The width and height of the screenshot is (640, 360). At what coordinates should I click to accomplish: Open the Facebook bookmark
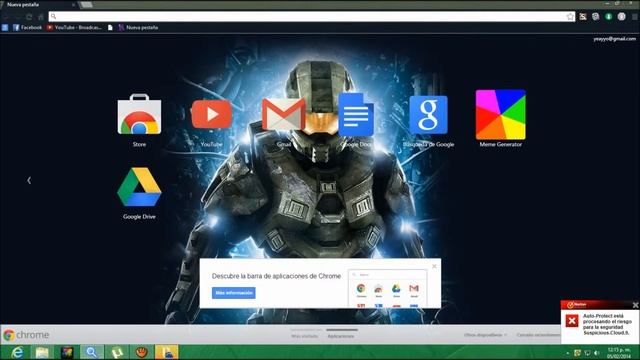pyautogui.click(x=27, y=27)
